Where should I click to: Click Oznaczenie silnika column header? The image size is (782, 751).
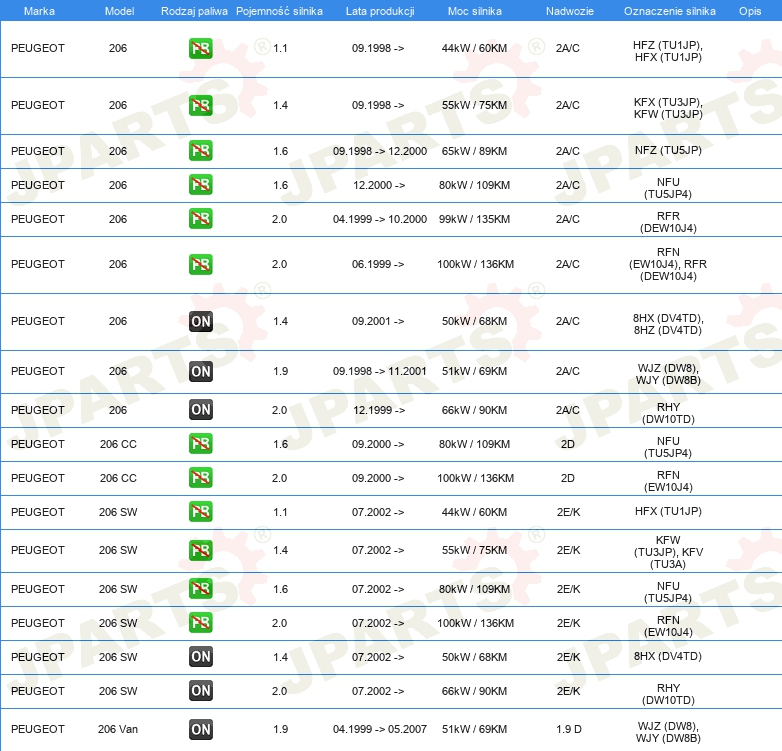point(669,11)
